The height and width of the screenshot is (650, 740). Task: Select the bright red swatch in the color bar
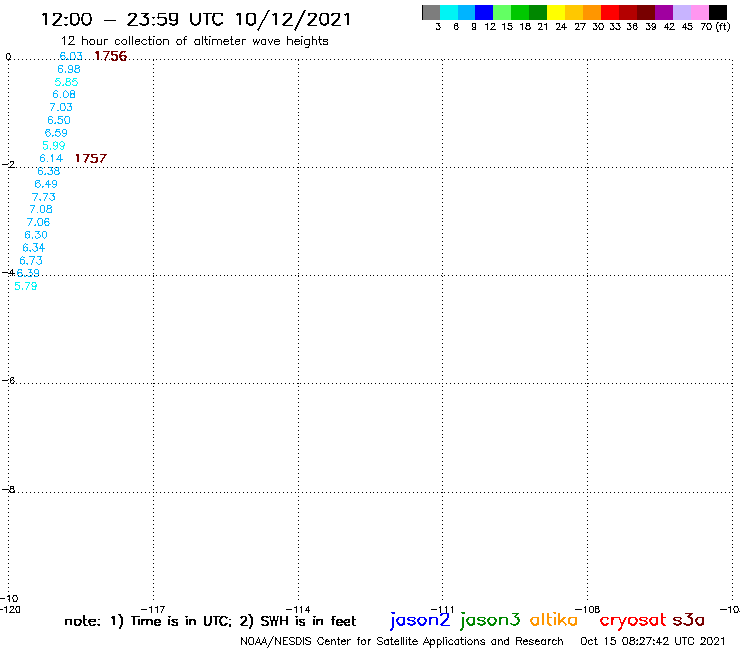pyautogui.click(x=610, y=13)
